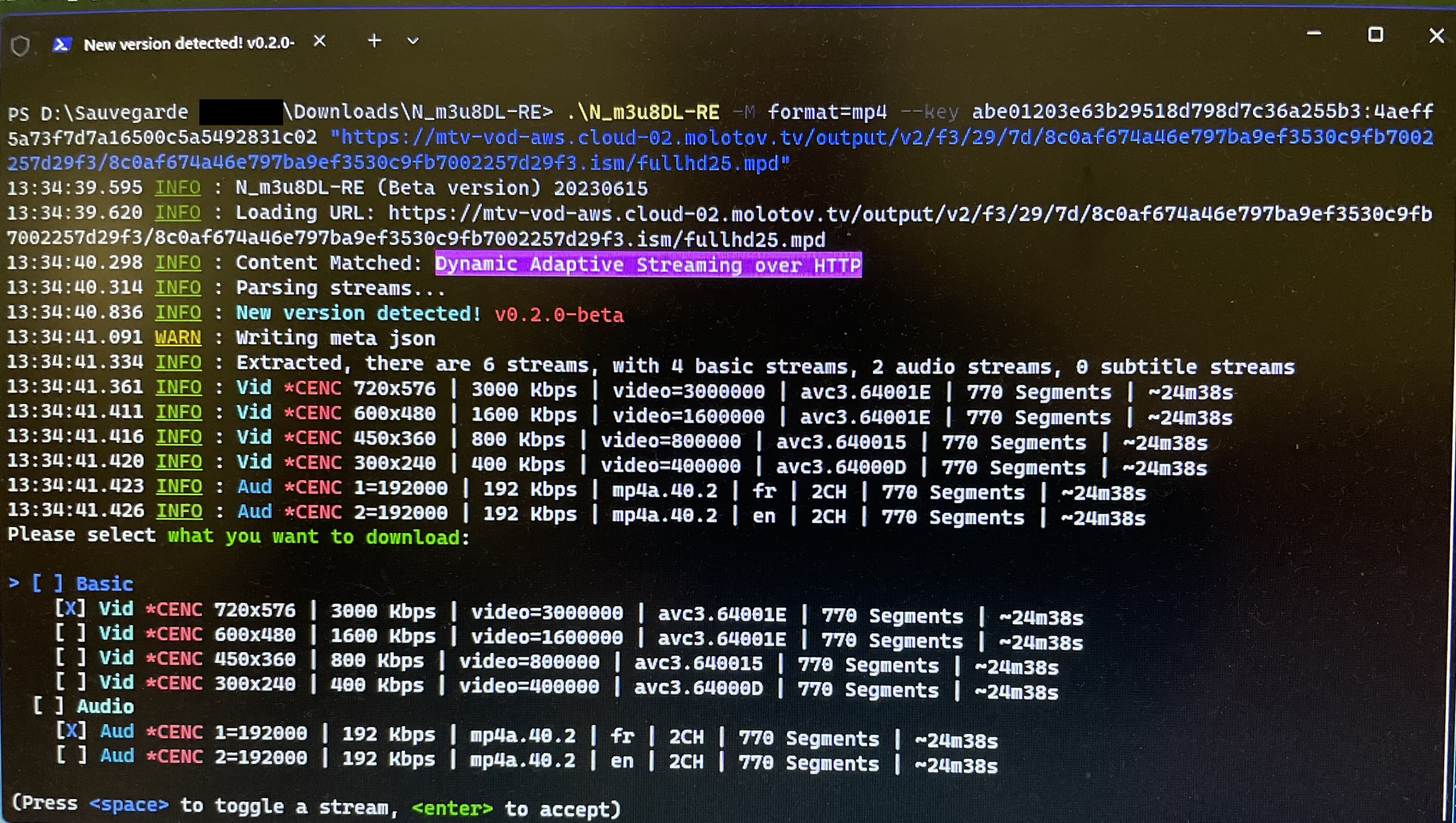Minimize the terminal window

[1314, 34]
